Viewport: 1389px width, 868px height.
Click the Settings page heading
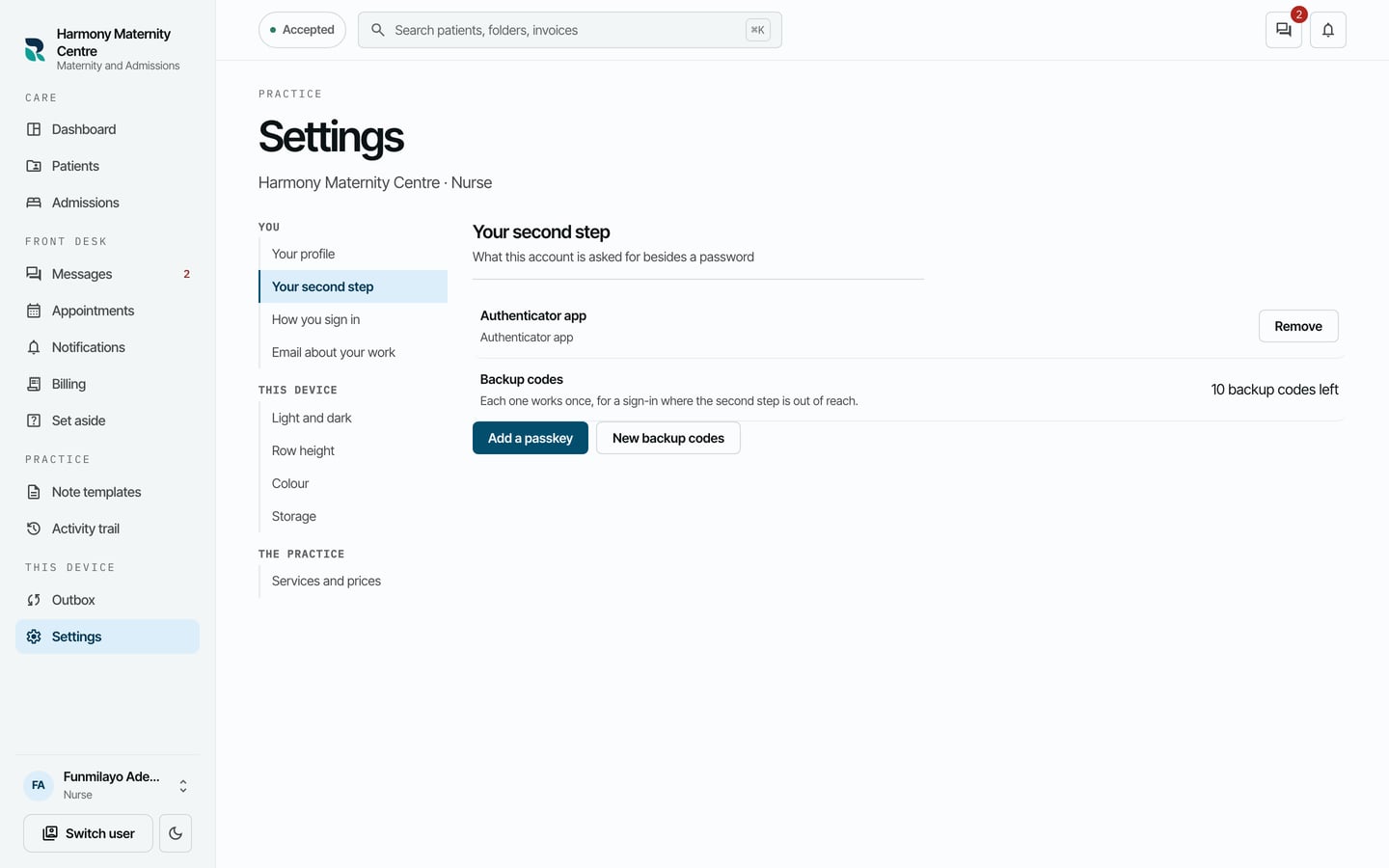click(x=331, y=137)
